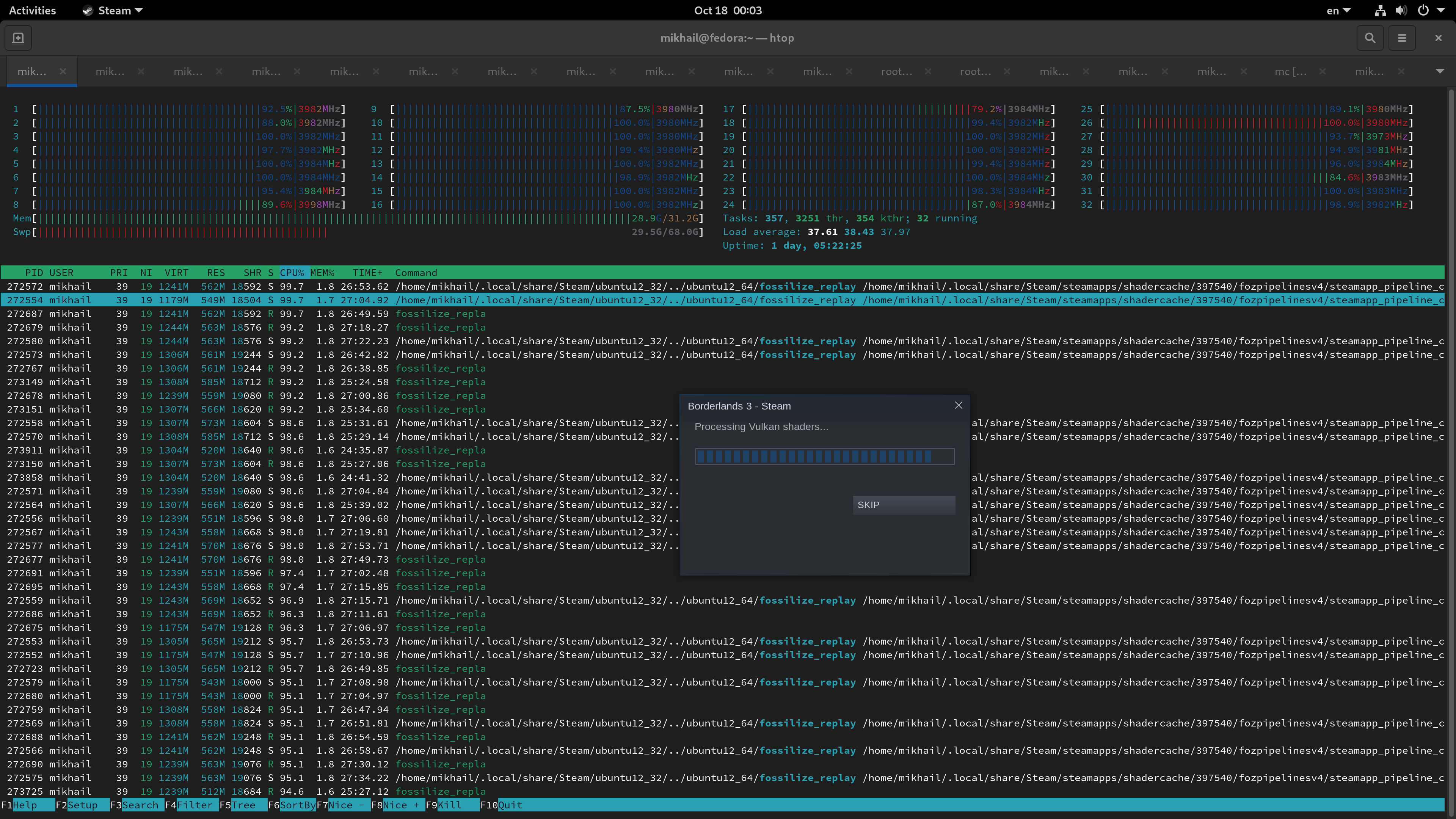
Task: Close the terminal window with the X button
Action: tap(1439, 38)
